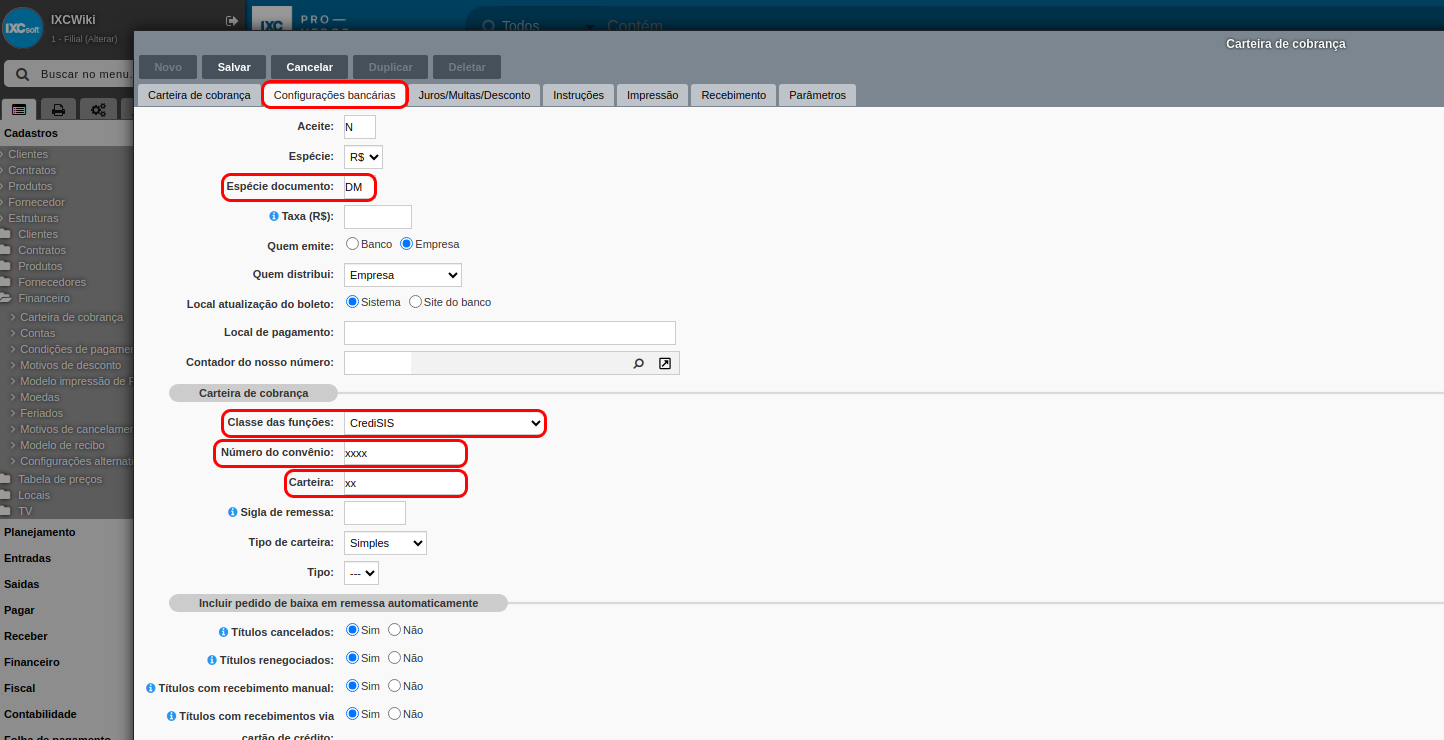The width and height of the screenshot is (1444, 740).
Task: Switch to Configurações bancárias tab
Action: (334, 95)
